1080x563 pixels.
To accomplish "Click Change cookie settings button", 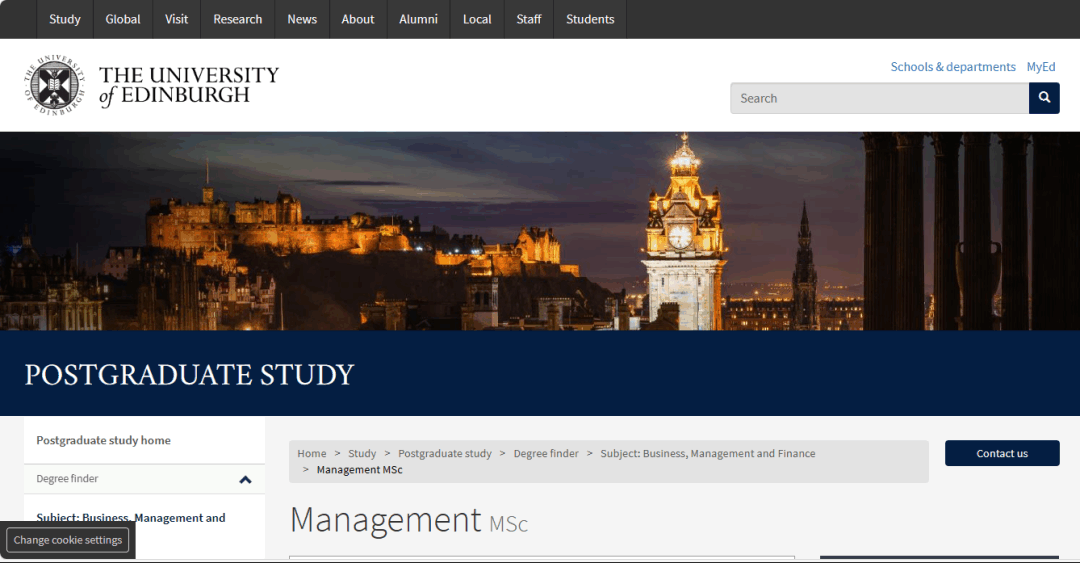I will [68, 540].
